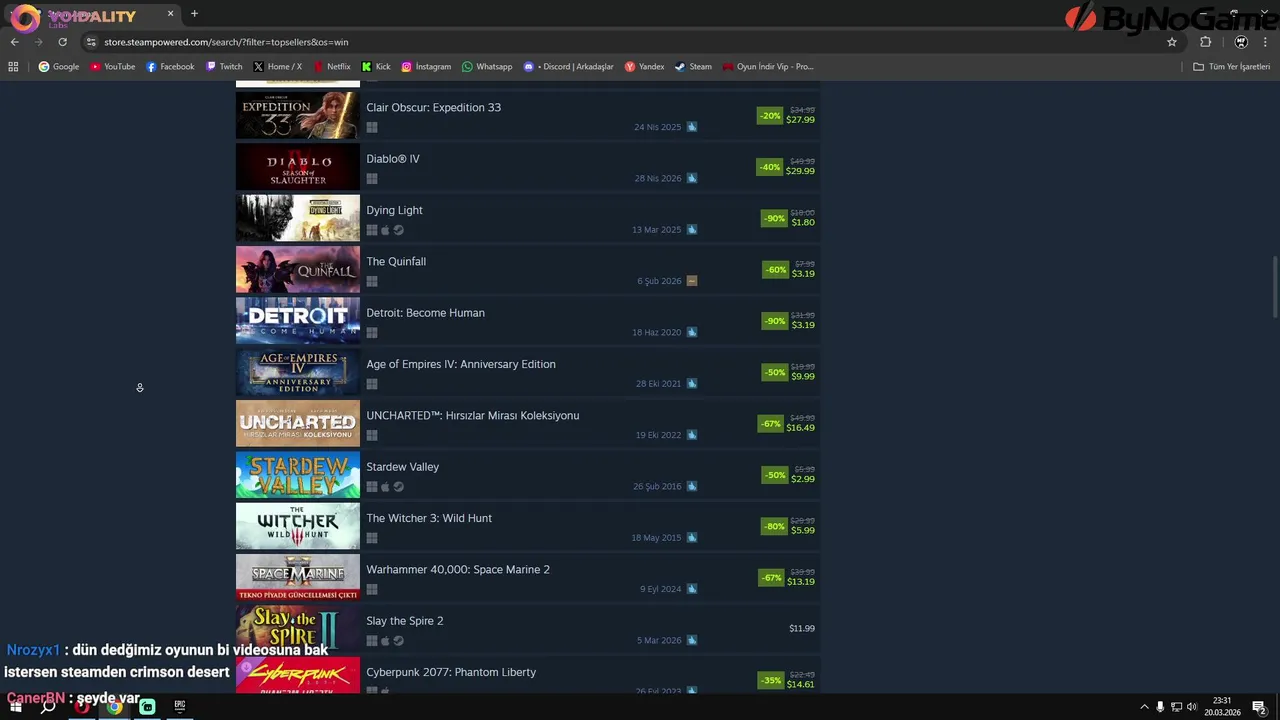This screenshot has height=720, width=1280.
Task: Open the Stardew Valley title
Action: tap(402, 467)
